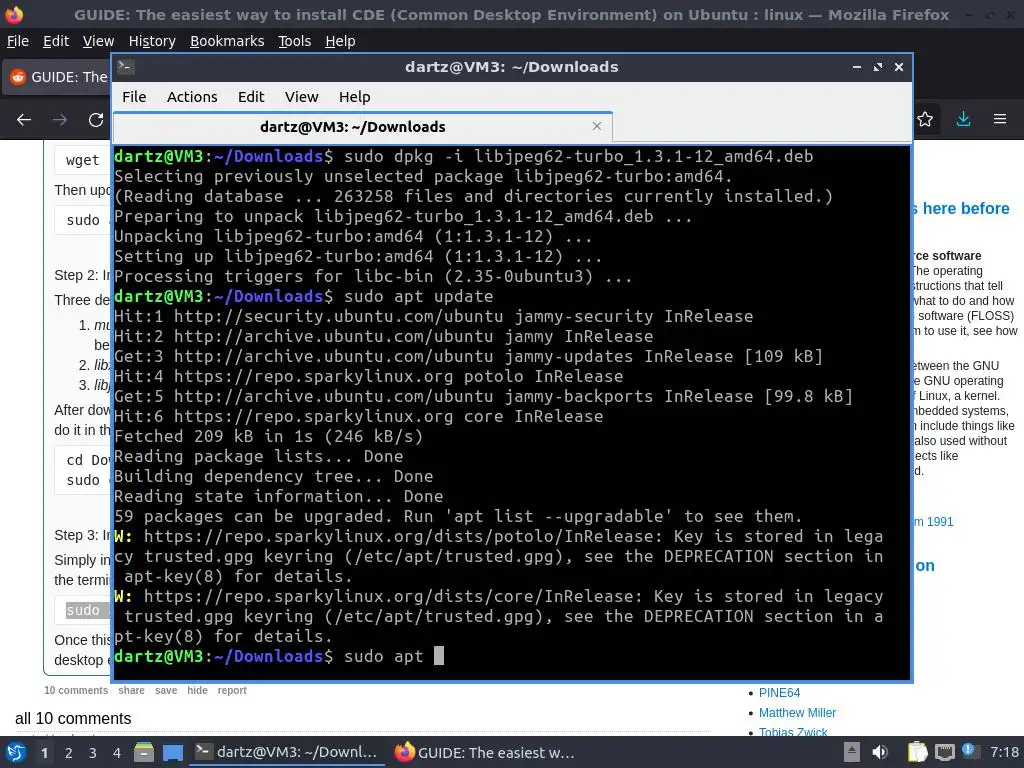Select terminal task button in taskbar
Screen dimensions: 1024x768
pos(287,752)
